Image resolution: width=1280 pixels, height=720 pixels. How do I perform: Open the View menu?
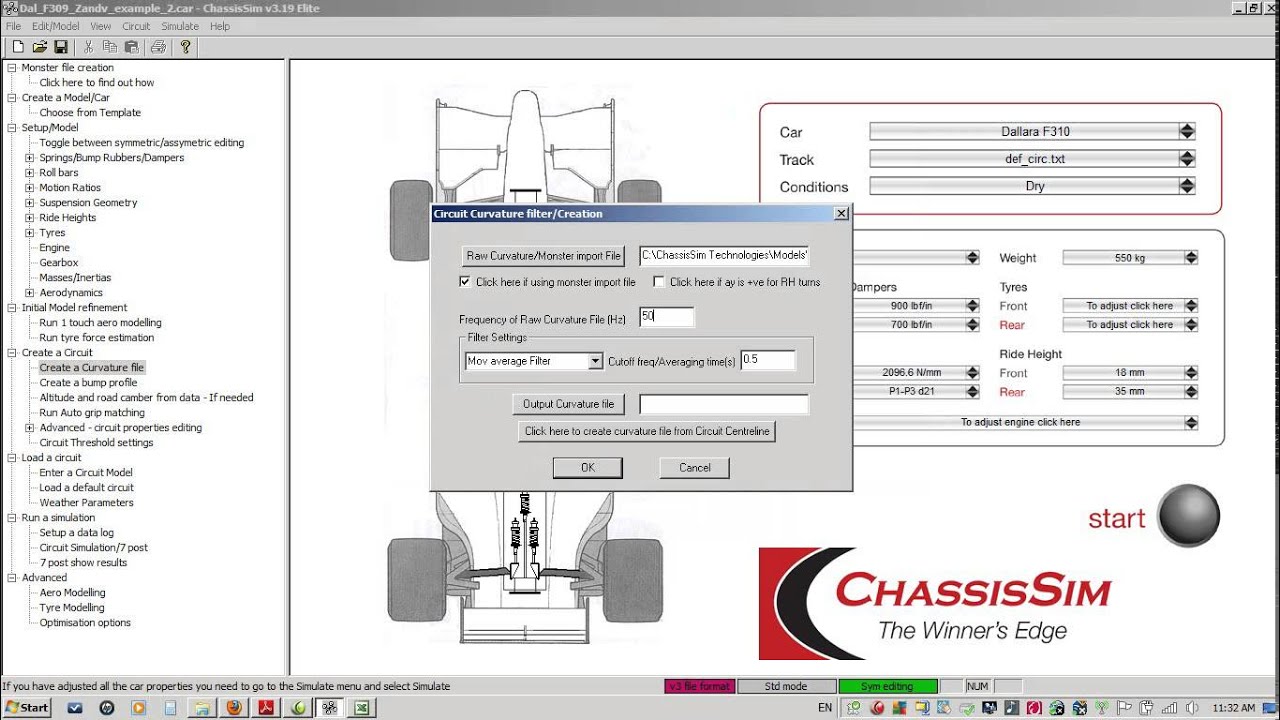pos(101,26)
